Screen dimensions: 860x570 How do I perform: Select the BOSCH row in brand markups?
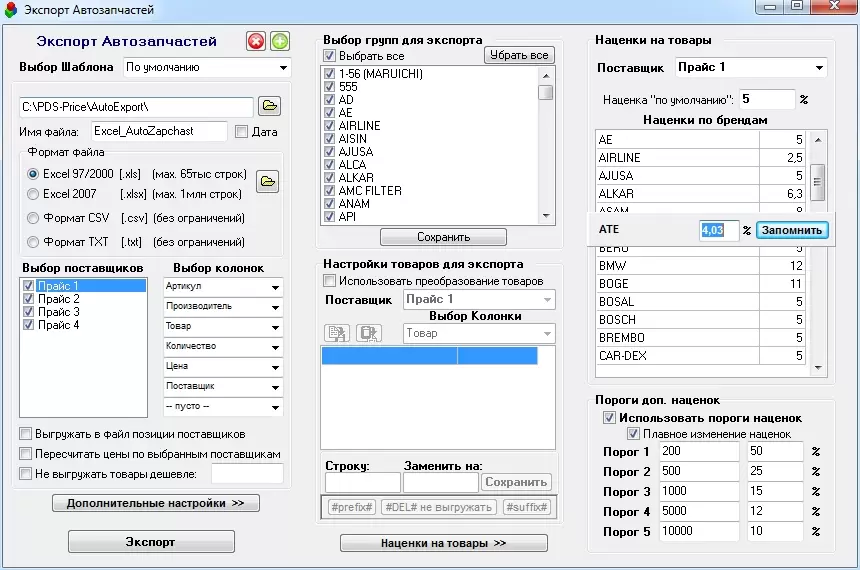[700, 320]
